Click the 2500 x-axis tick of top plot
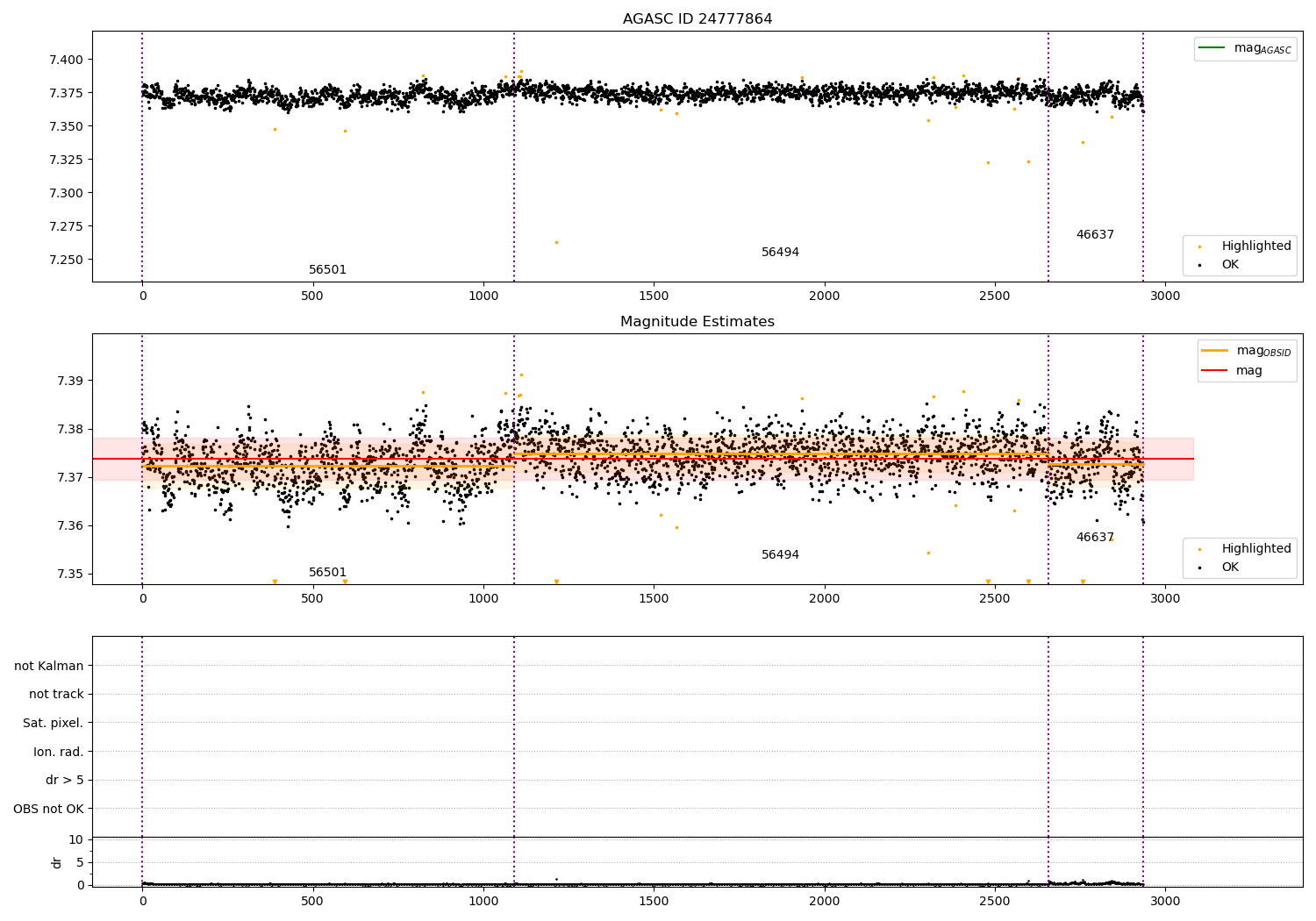The height and width of the screenshot is (921, 1316). click(x=995, y=296)
